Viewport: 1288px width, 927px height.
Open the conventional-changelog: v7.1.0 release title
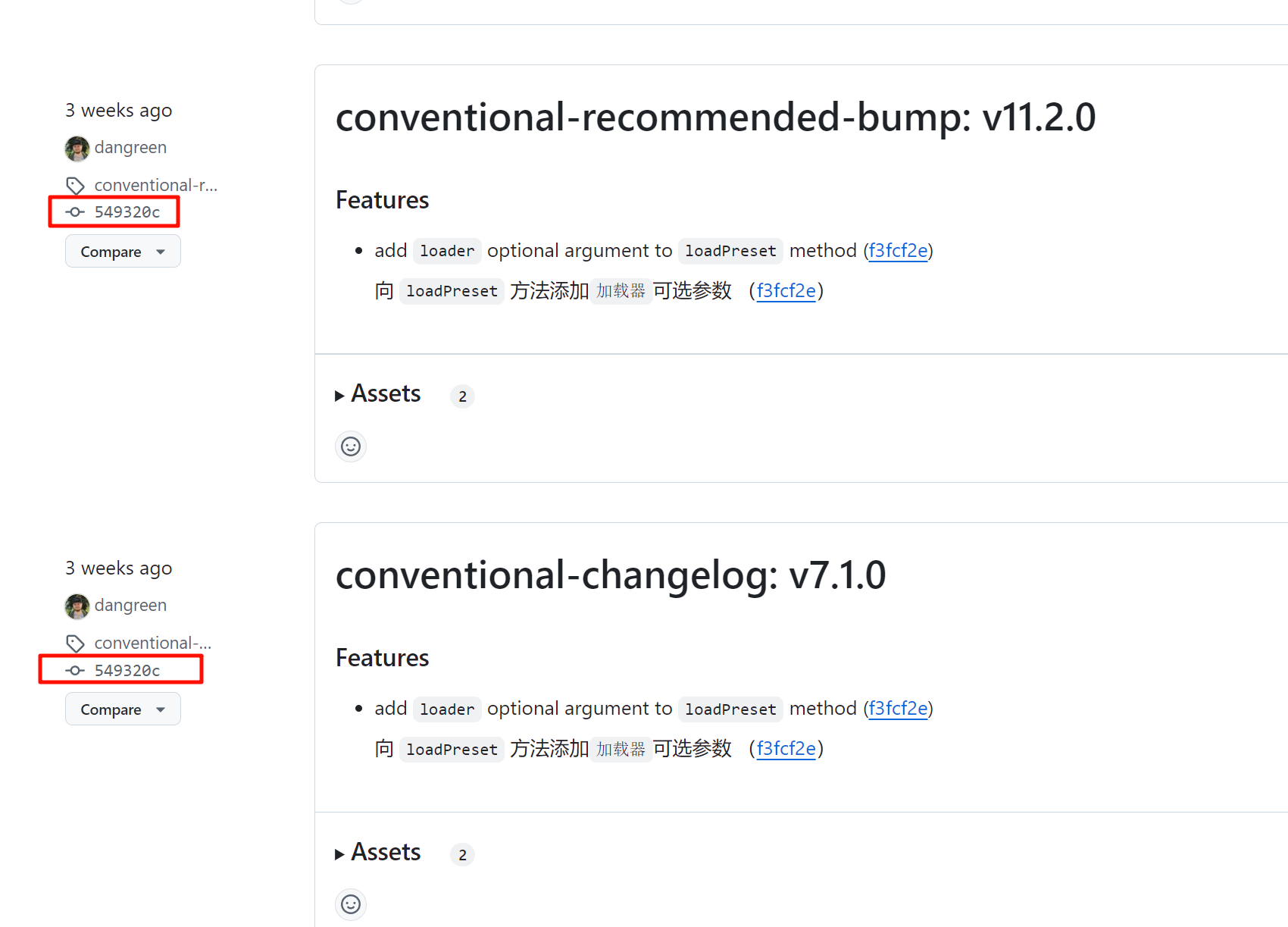(x=611, y=575)
